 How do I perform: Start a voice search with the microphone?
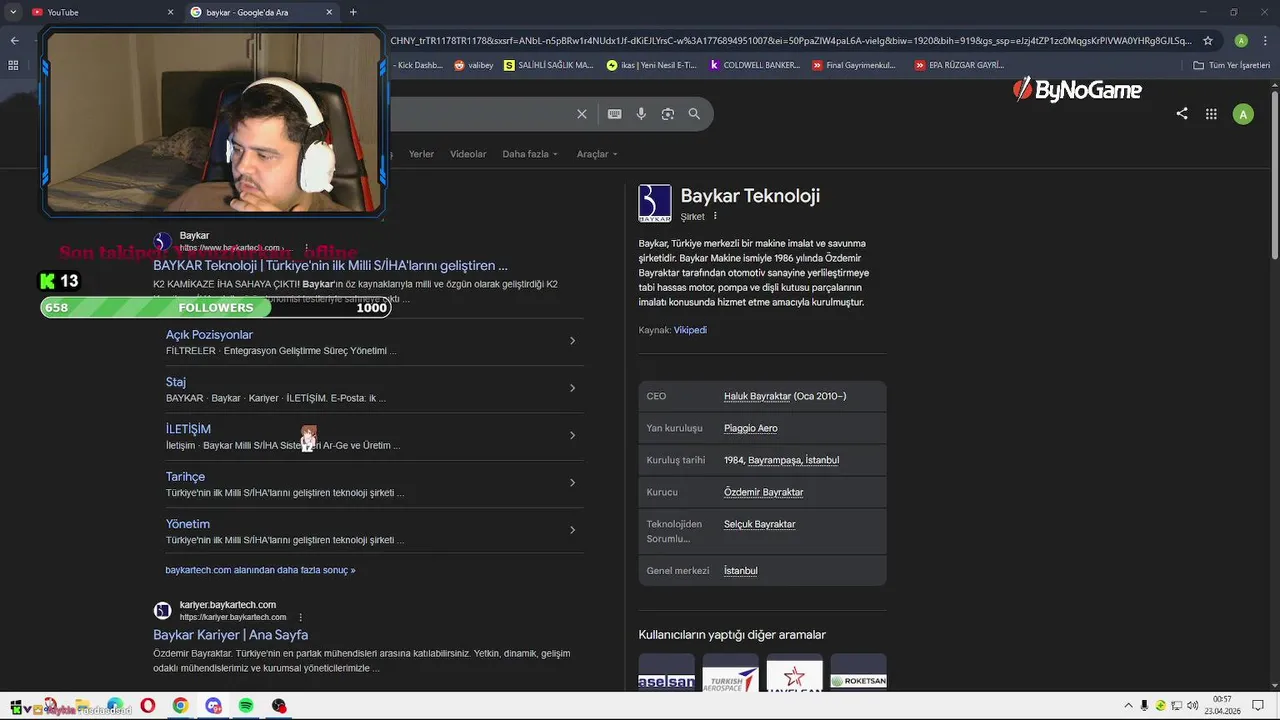(x=641, y=114)
